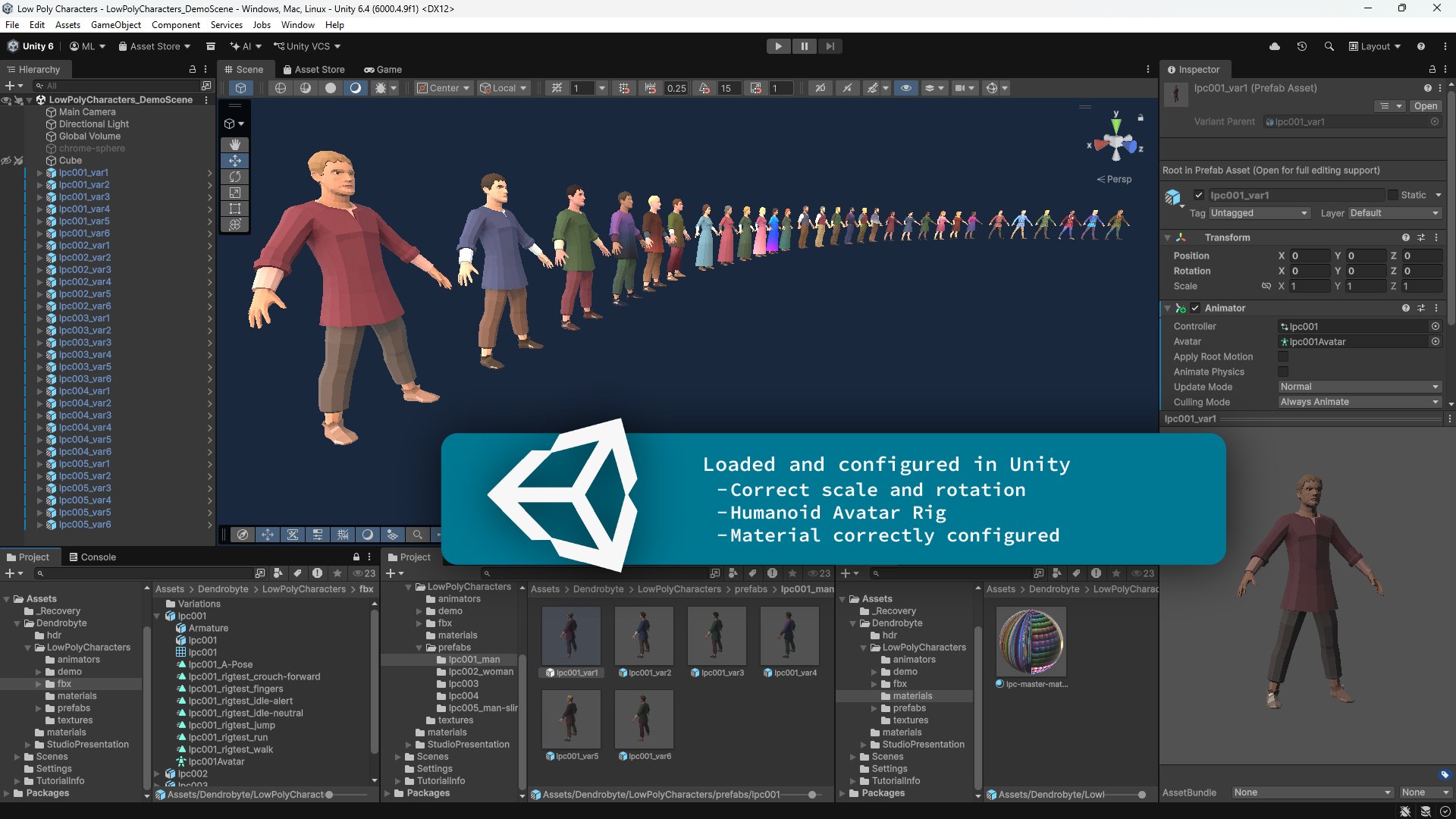Switch to the Asset Store tab
The width and height of the screenshot is (1456, 819).
[x=314, y=69]
